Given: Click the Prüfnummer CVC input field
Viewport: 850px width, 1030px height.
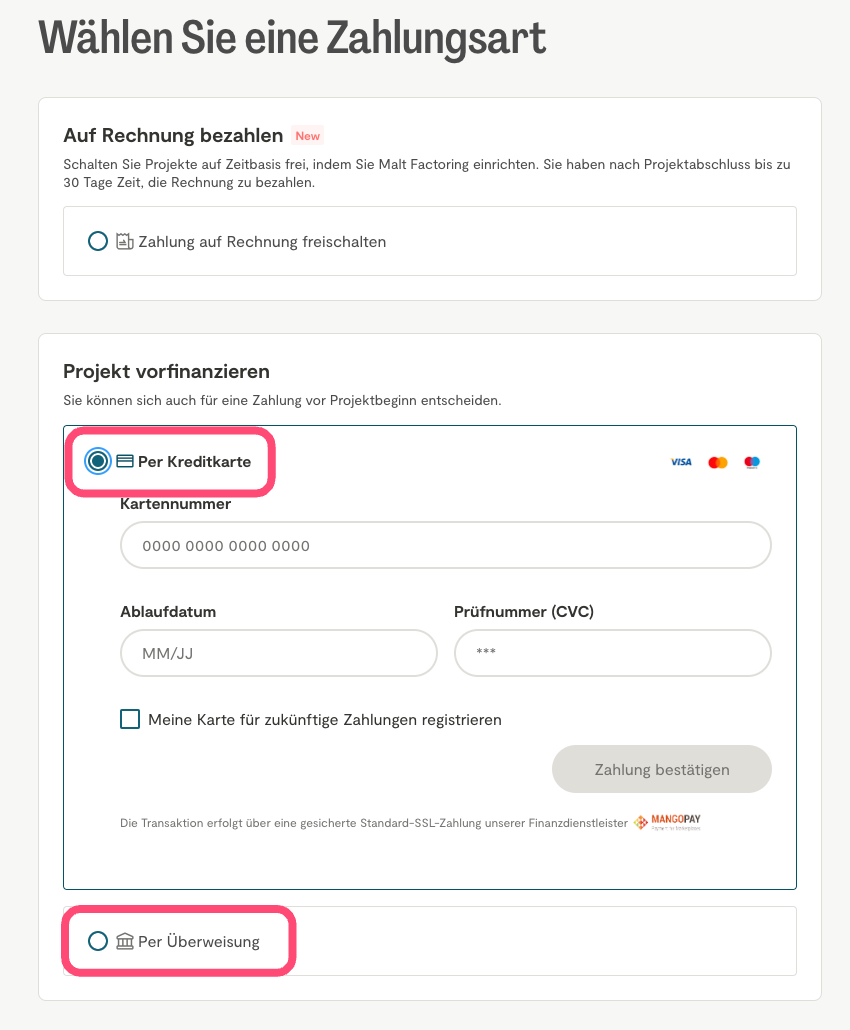Looking at the screenshot, I should (612, 654).
